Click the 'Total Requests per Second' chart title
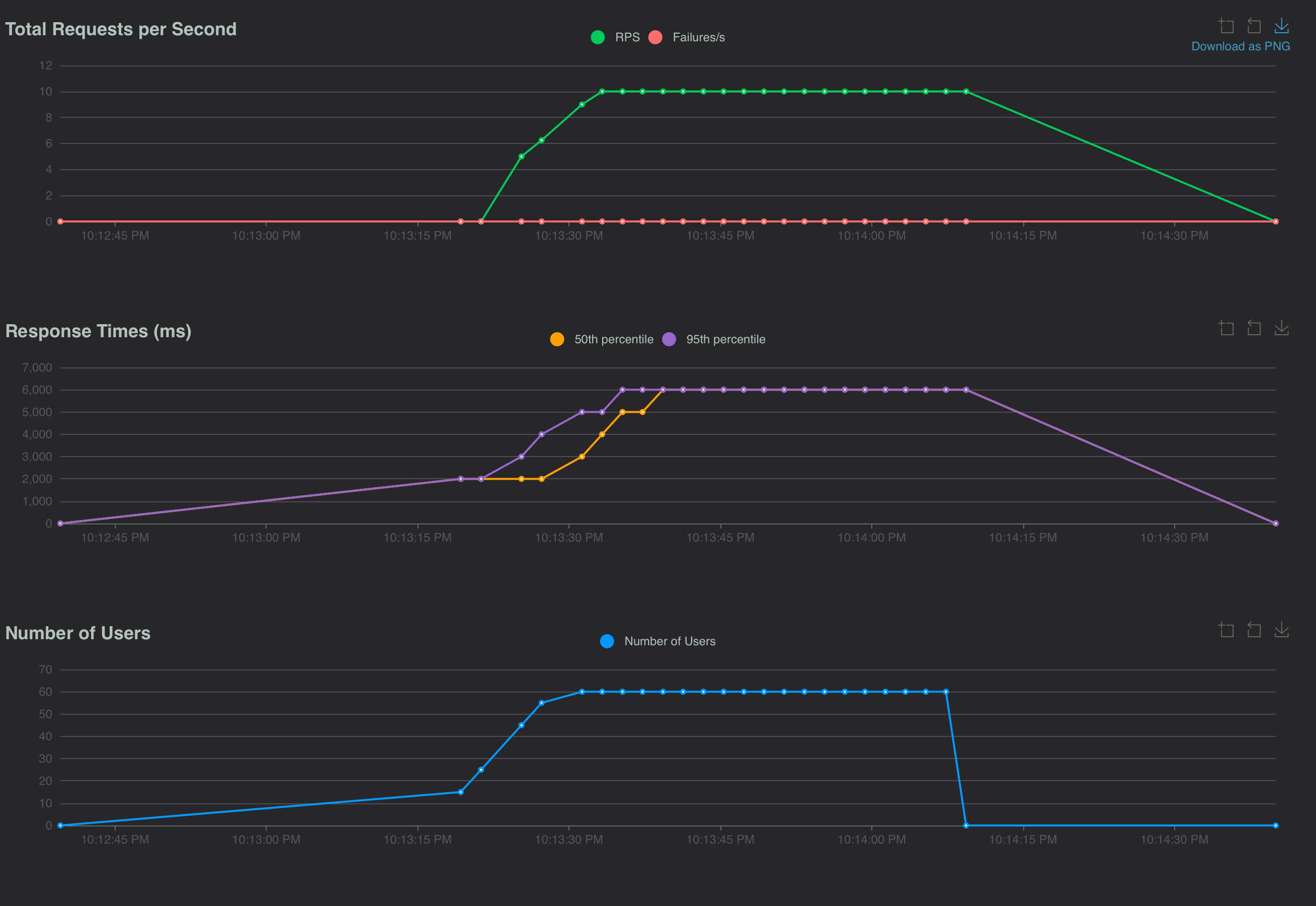The width and height of the screenshot is (1316, 906). pos(121,29)
